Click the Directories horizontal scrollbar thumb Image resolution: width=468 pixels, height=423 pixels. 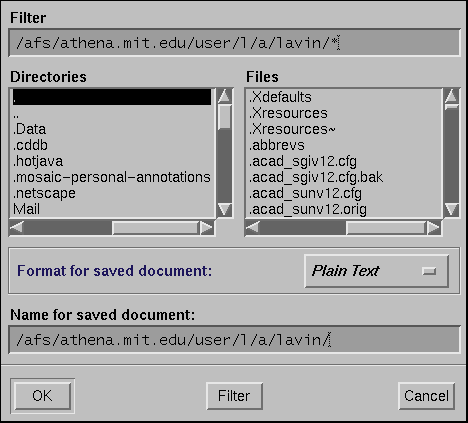(x=156, y=228)
